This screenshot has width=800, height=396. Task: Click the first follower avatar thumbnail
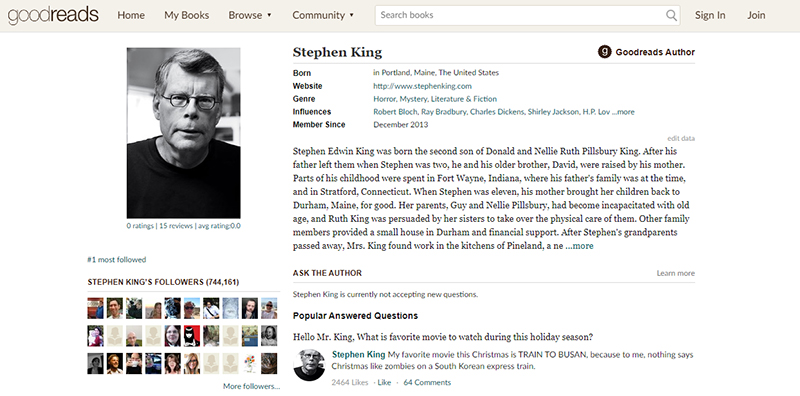pyautogui.click(x=95, y=308)
